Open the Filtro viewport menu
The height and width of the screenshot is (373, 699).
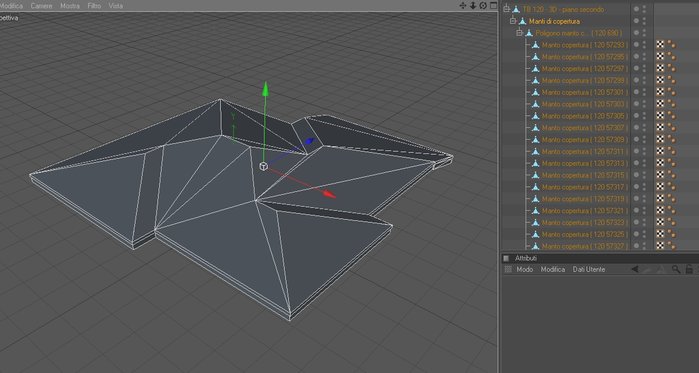(x=94, y=6)
